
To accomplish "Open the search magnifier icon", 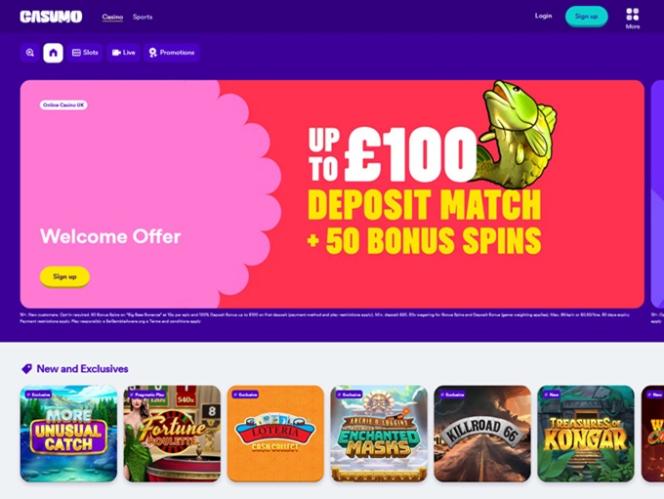I will [x=30, y=53].
